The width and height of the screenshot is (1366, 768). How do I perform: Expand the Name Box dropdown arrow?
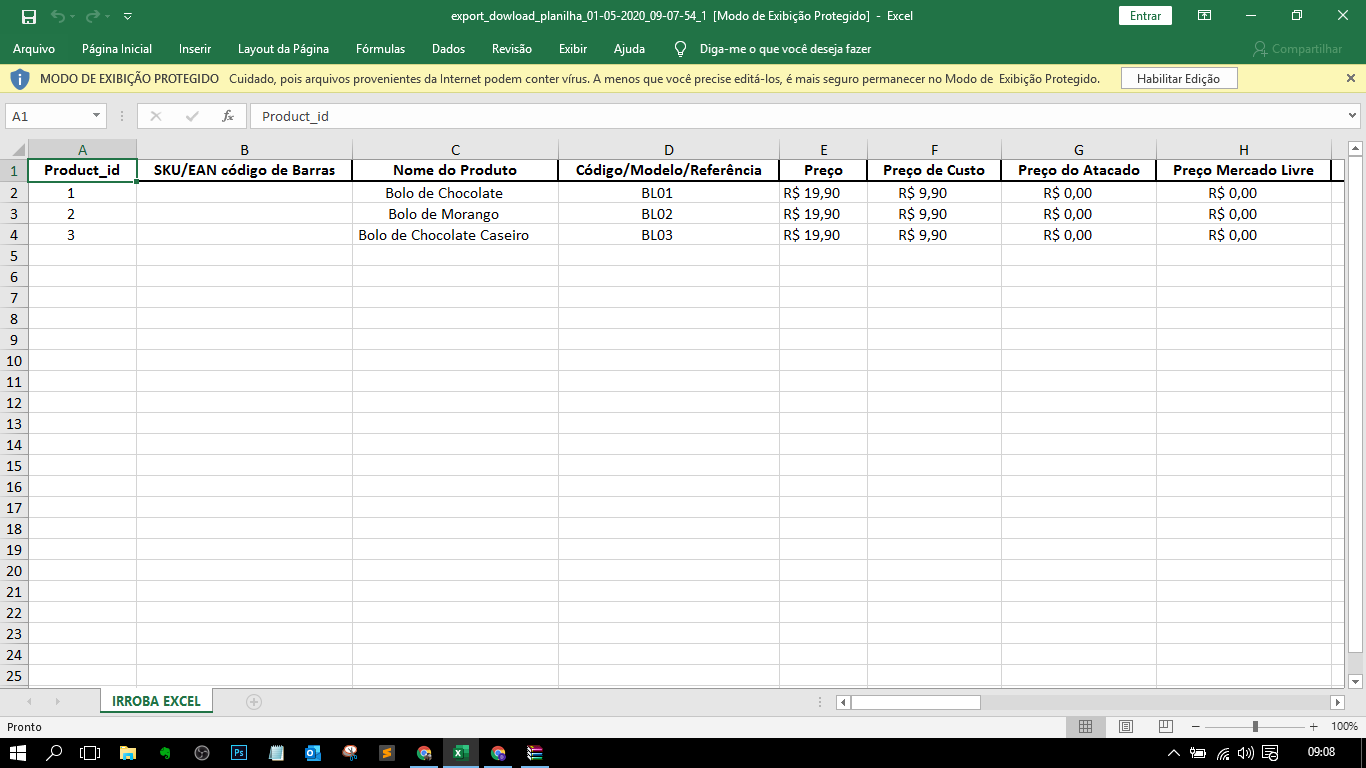pyautogui.click(x=96, y=116)
